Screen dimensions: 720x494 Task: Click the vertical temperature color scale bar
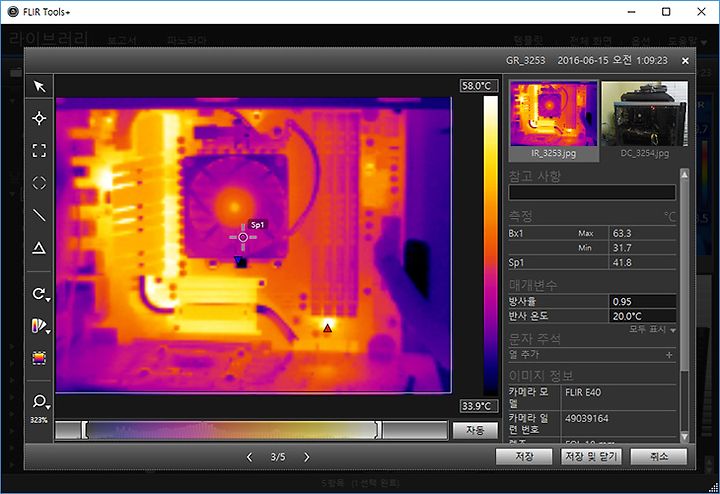490,246
